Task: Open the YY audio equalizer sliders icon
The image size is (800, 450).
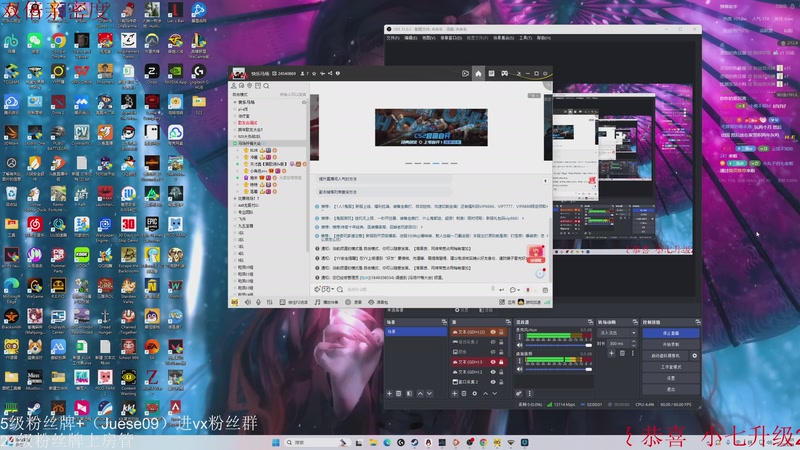Action: point(269,302)
